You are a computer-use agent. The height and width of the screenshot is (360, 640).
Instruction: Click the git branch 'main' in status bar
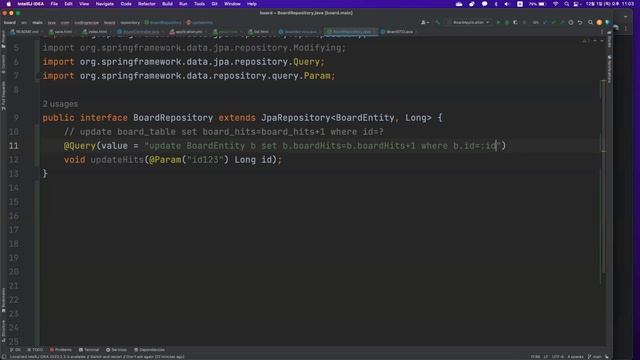click(x=595, y=357)
